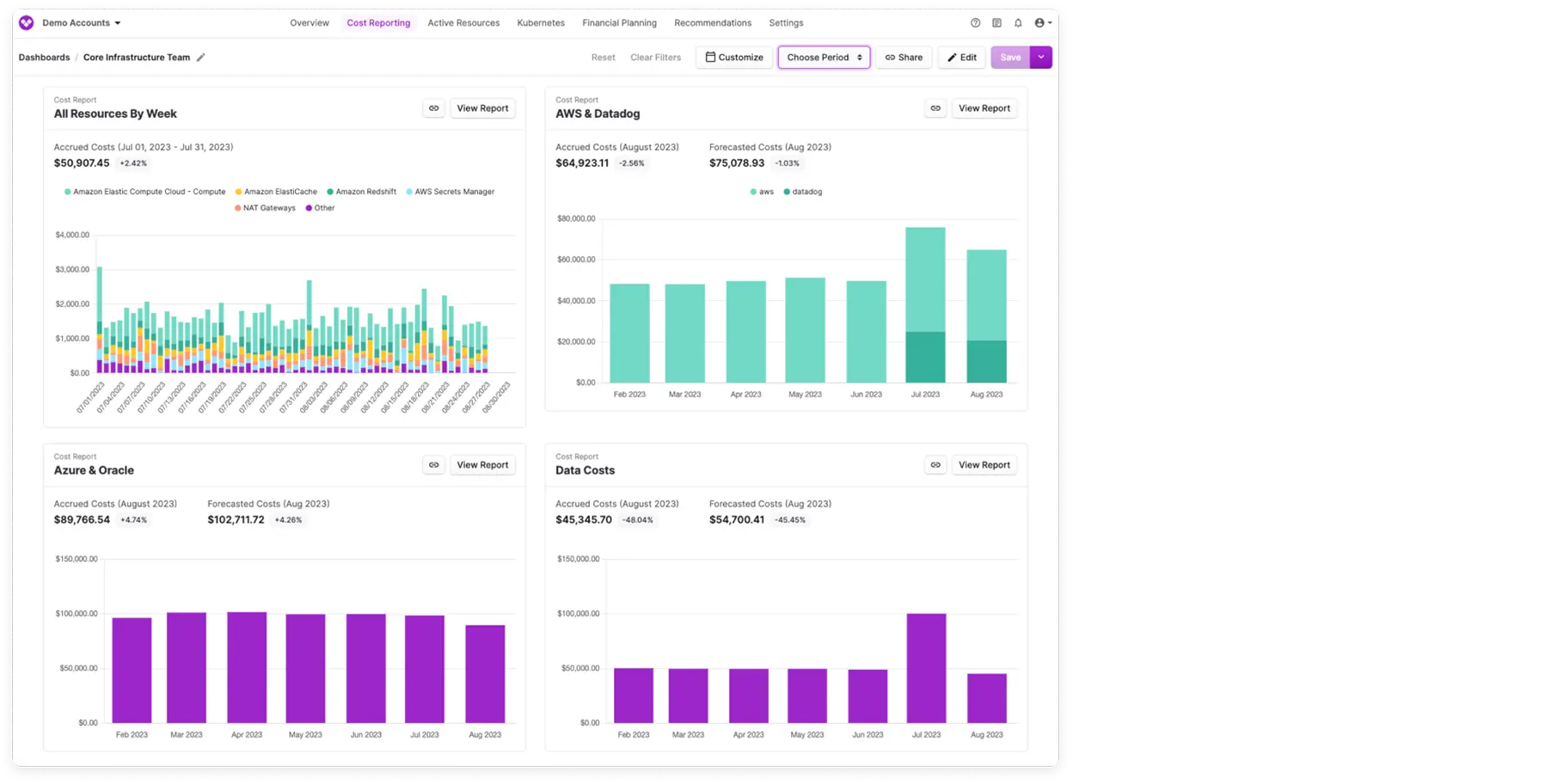Open the Choose Period dropdown
Image resolution: width=1558 pixels, height=784 pixels.
(x=824, y=58)
